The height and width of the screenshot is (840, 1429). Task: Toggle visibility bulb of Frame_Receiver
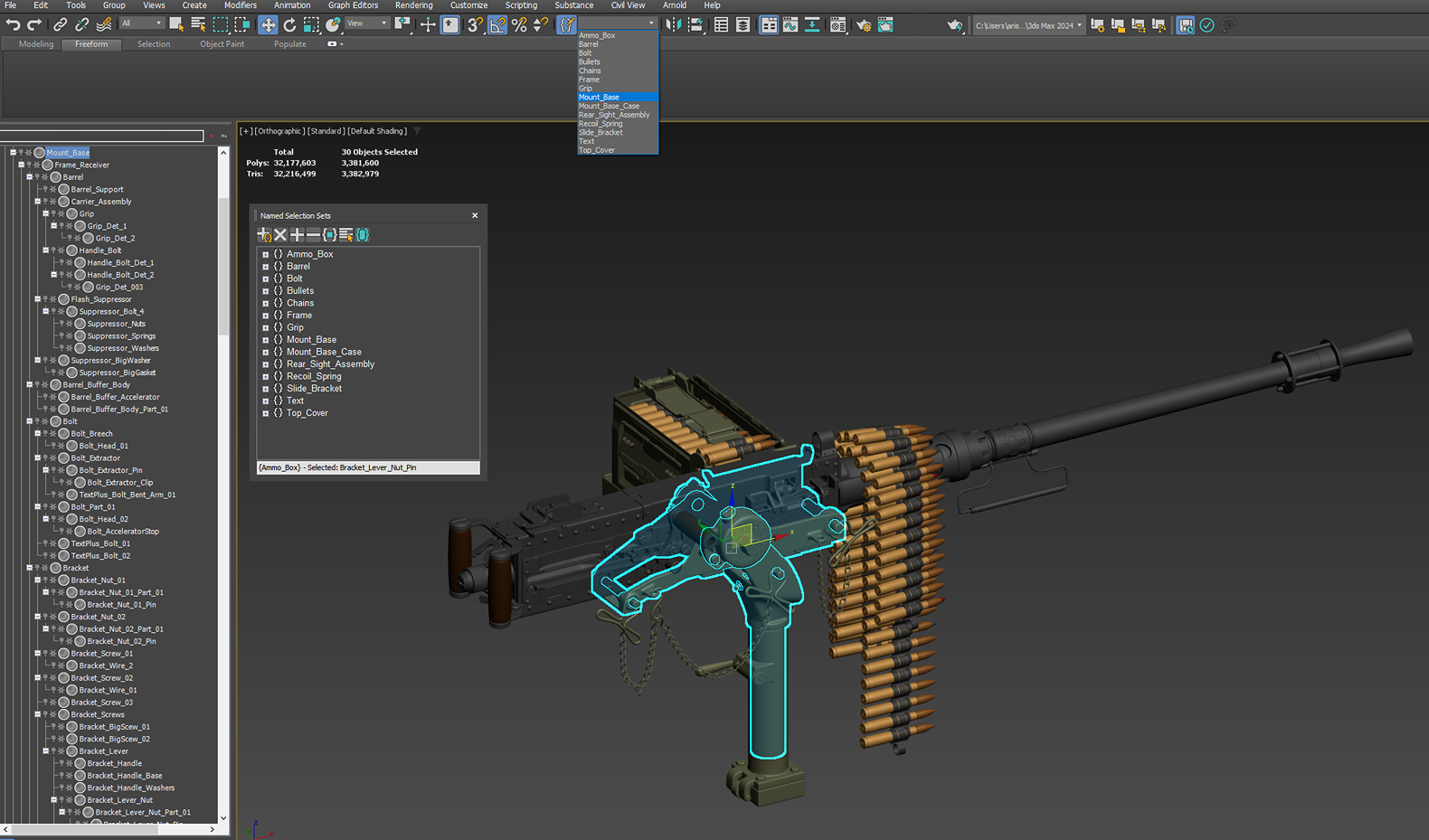click(x=30, y=165)
